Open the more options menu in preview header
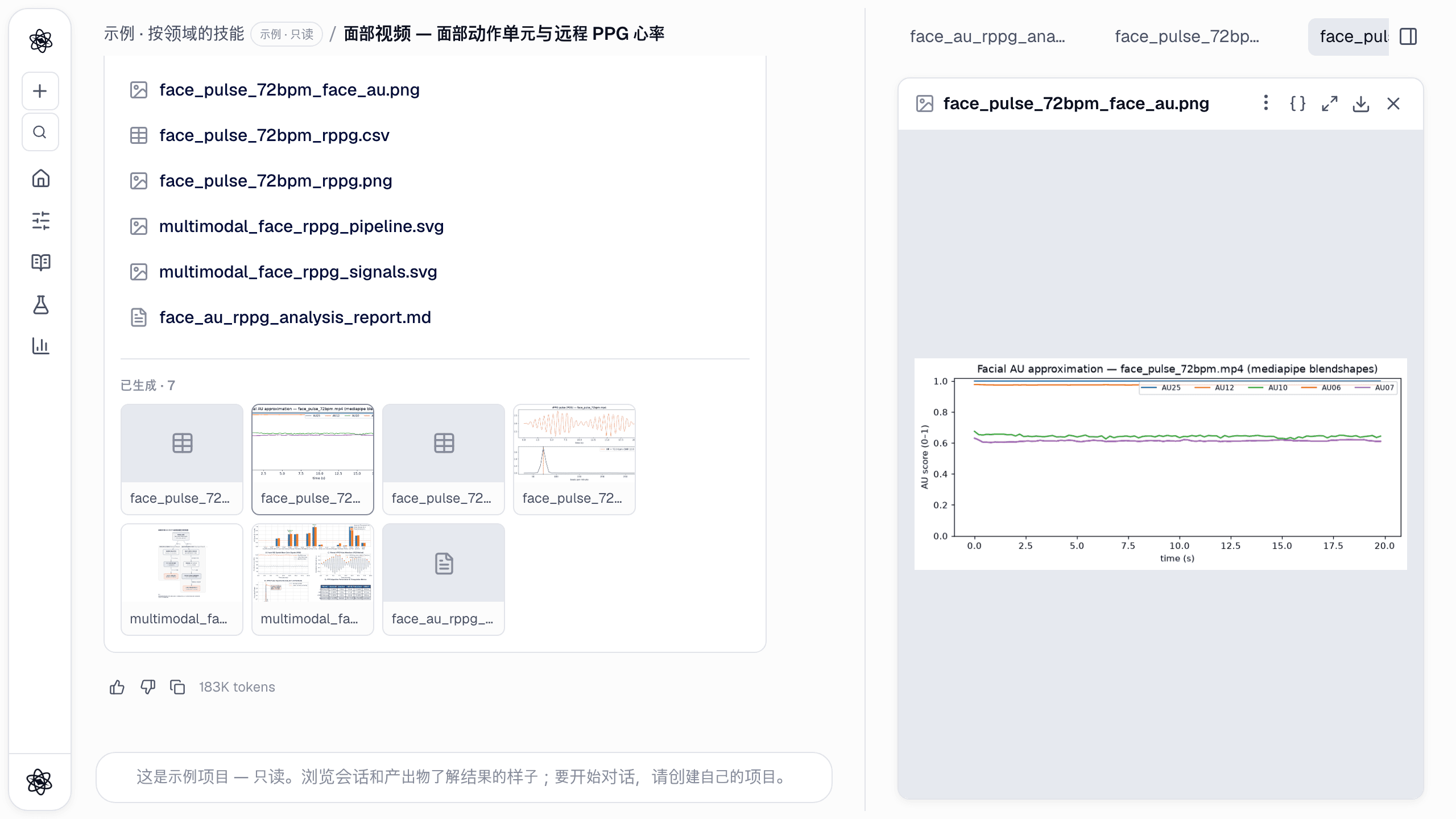 coord(1265,103)
